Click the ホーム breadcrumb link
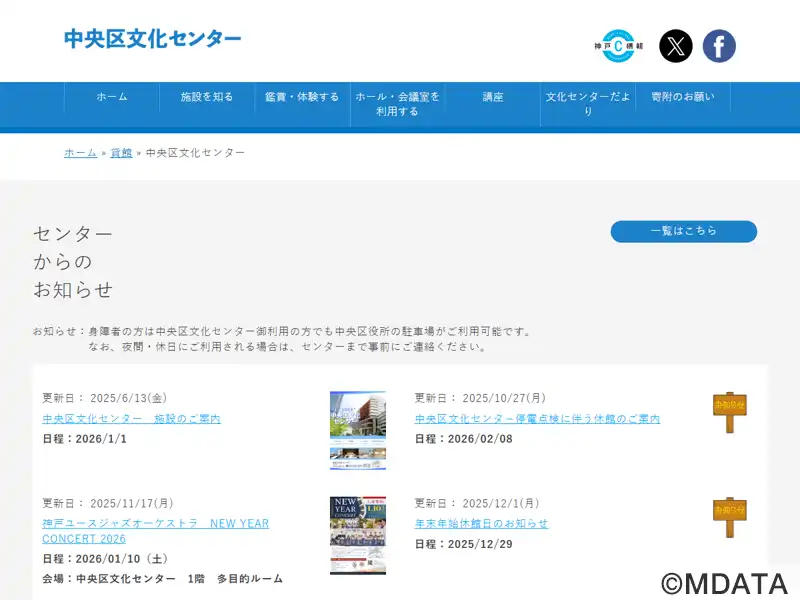 click(x=80, y=153)
